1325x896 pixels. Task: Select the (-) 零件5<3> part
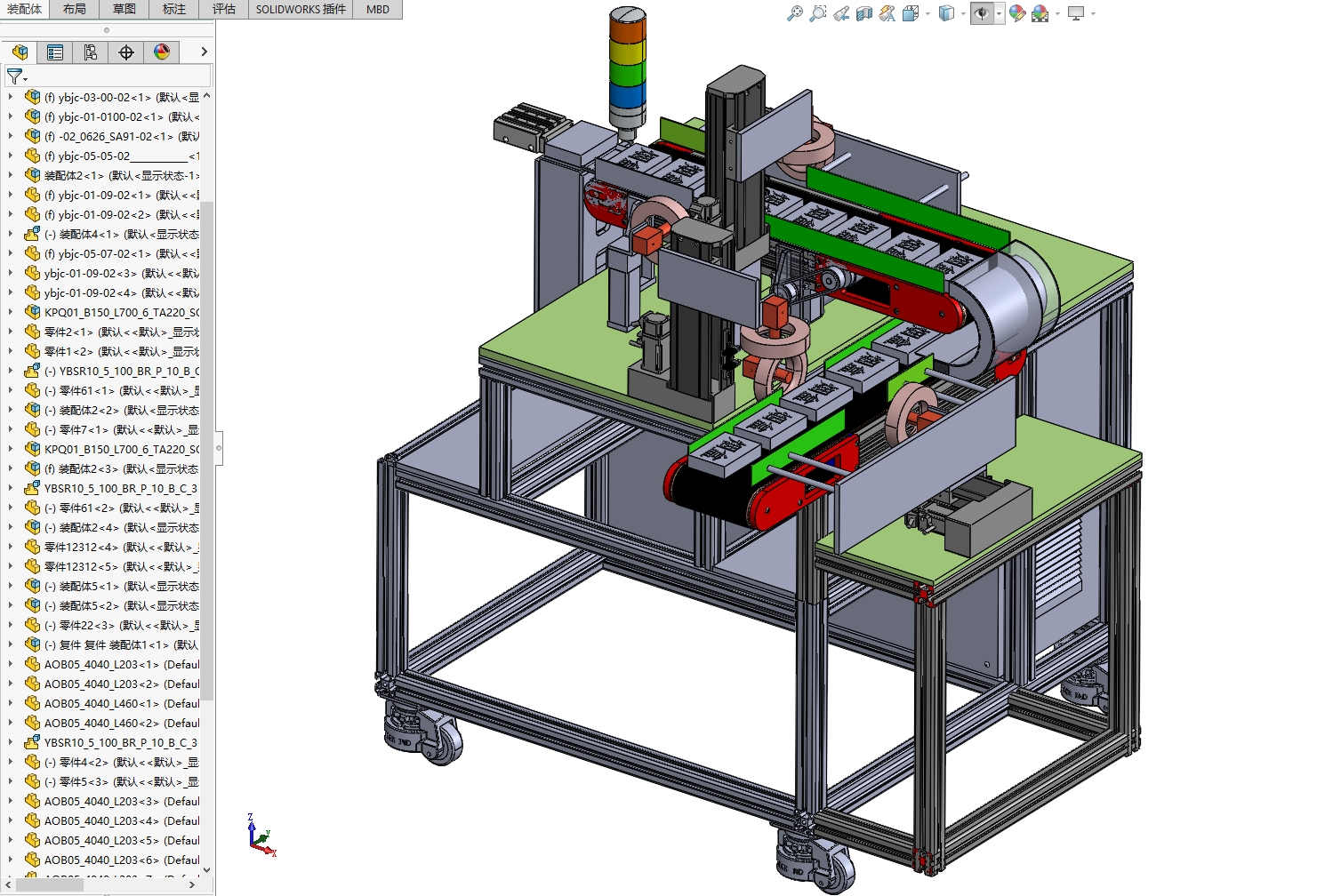coord(112,781)
